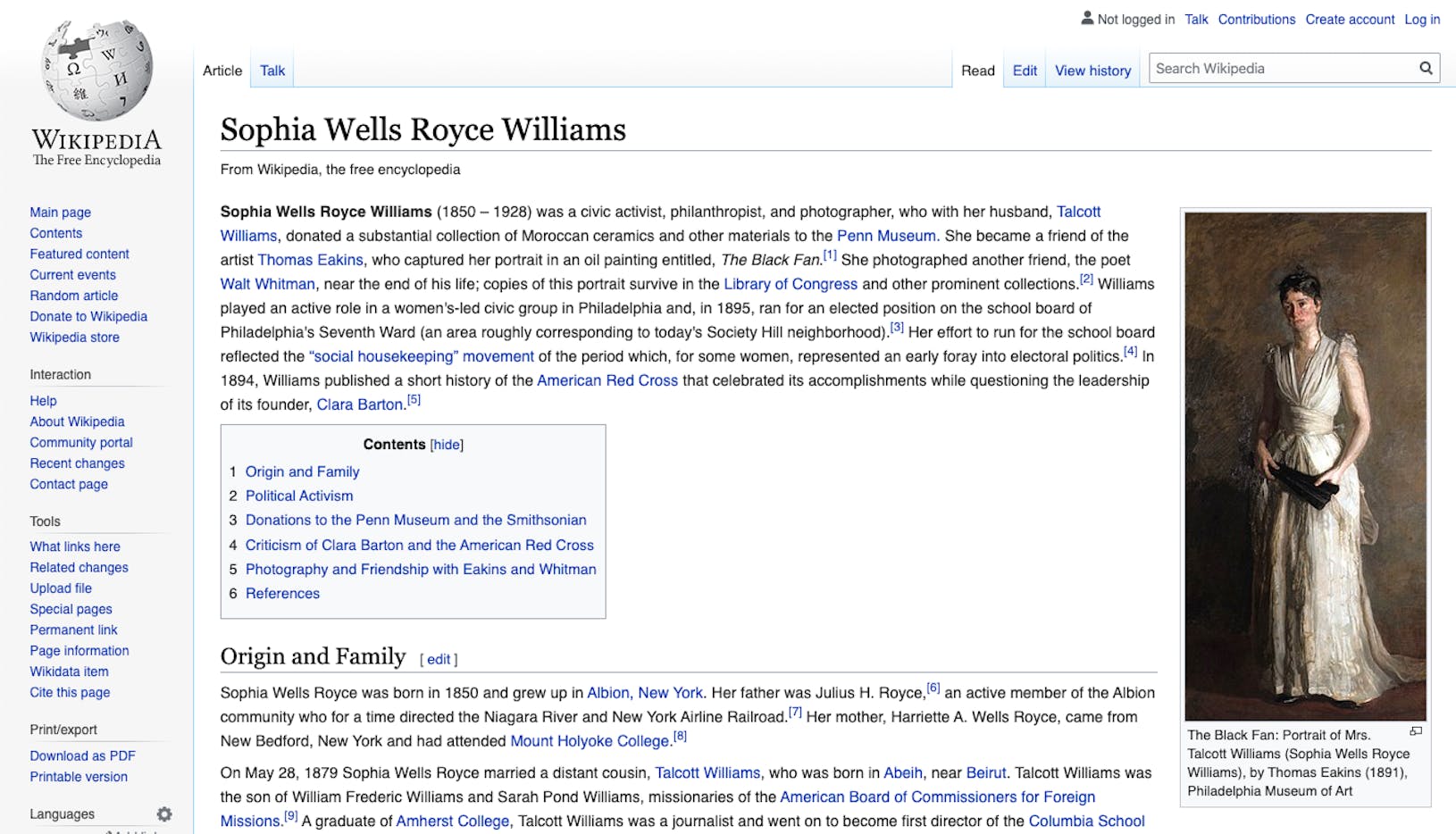Click the search magnifying glass icon
Screen dimensions: 1456x834
1425,67
